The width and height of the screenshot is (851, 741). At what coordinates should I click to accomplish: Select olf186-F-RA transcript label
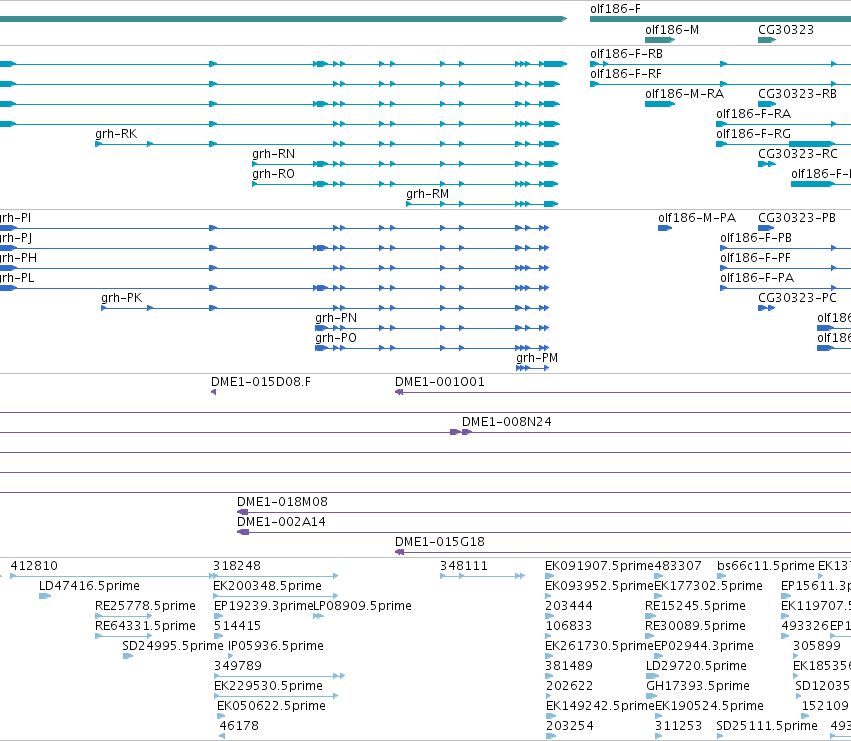click(753, 114)
